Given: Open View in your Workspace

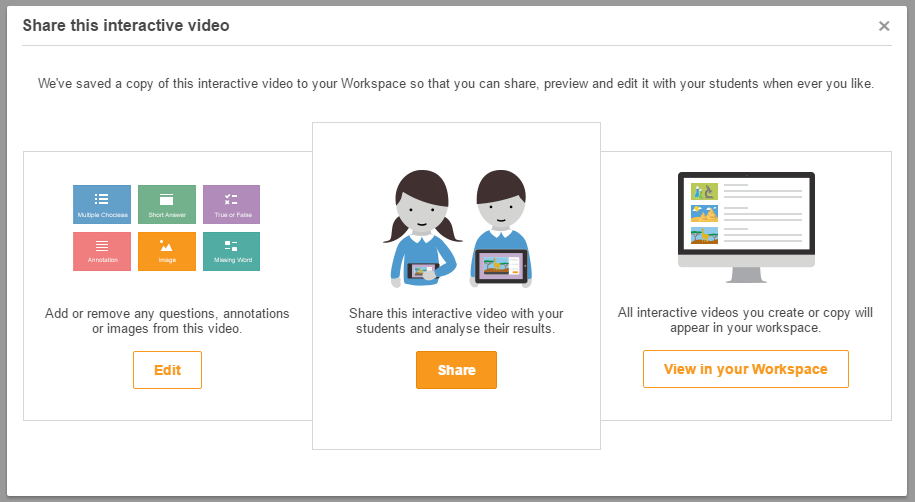Looking at the screenshot, I should pyautogui.click(x=746, y=369).
